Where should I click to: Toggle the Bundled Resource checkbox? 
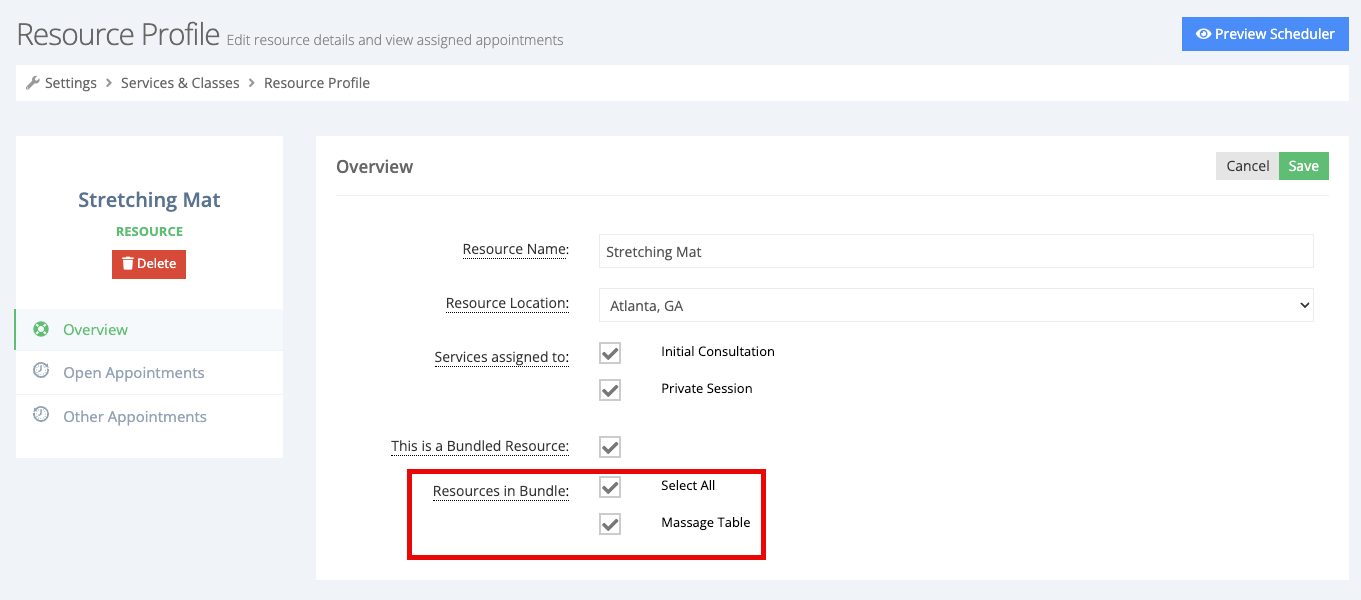[610, 447]
